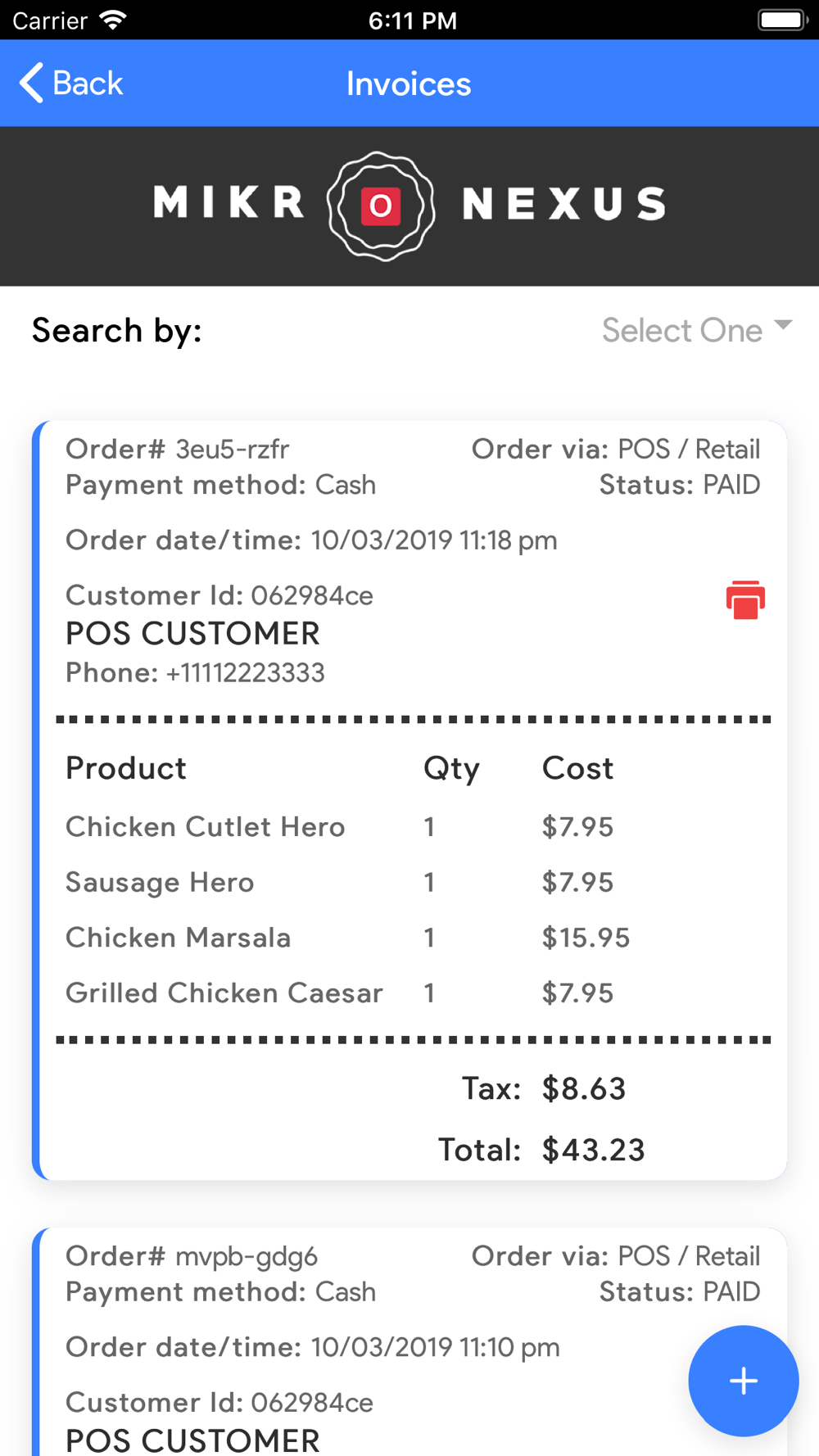Screen dimensions: 819x1456
Task: Go Back to the previous screen
Action: point(71,83)
